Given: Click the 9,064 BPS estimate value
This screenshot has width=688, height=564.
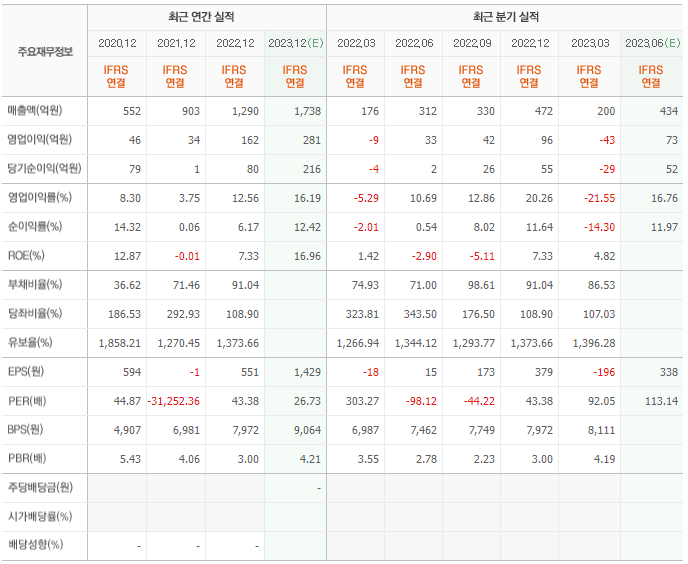Looking at the screenshot, I should pos(307,430).
